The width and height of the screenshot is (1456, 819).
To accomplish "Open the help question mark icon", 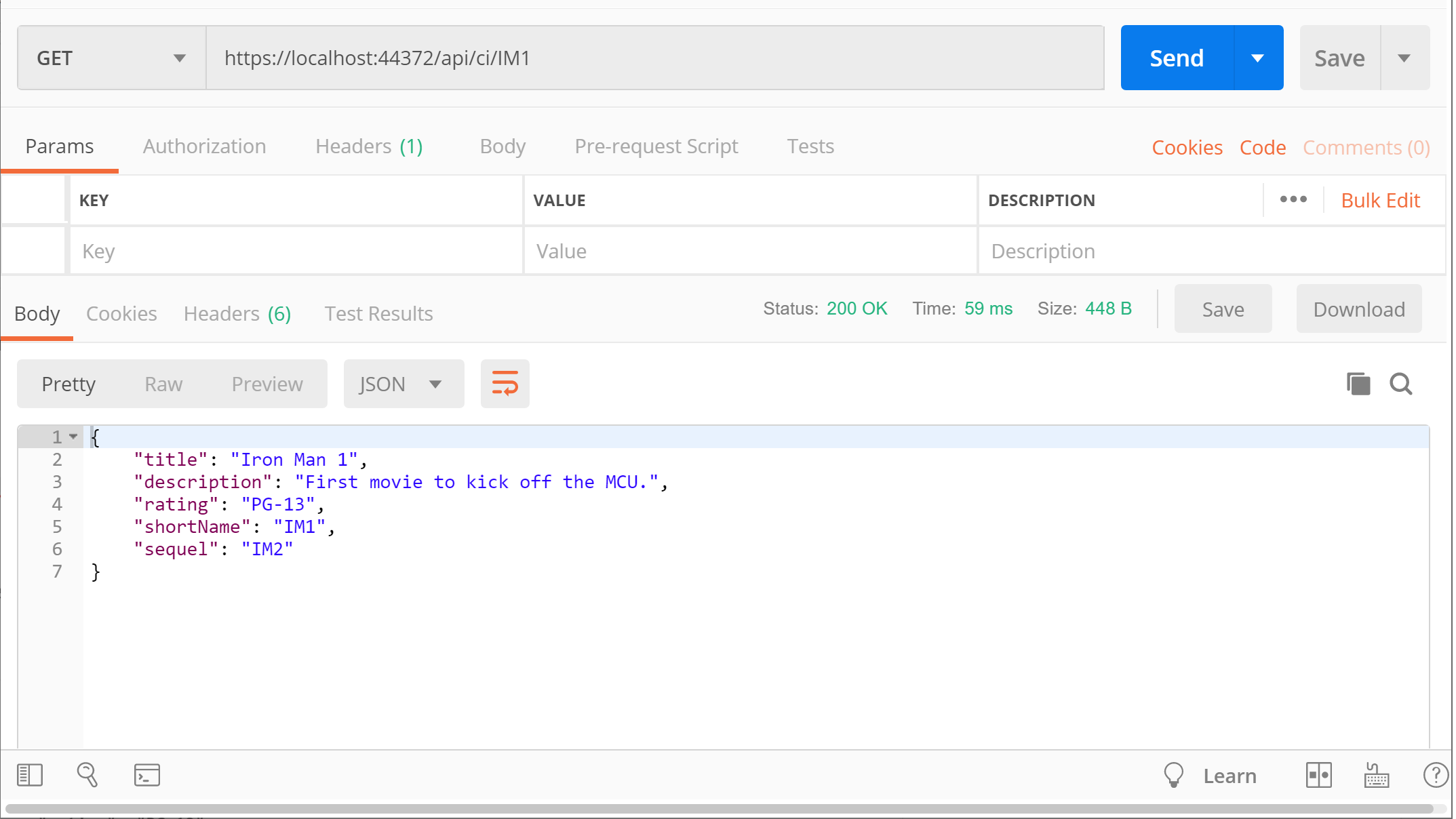I will [x=1436, y=775].
